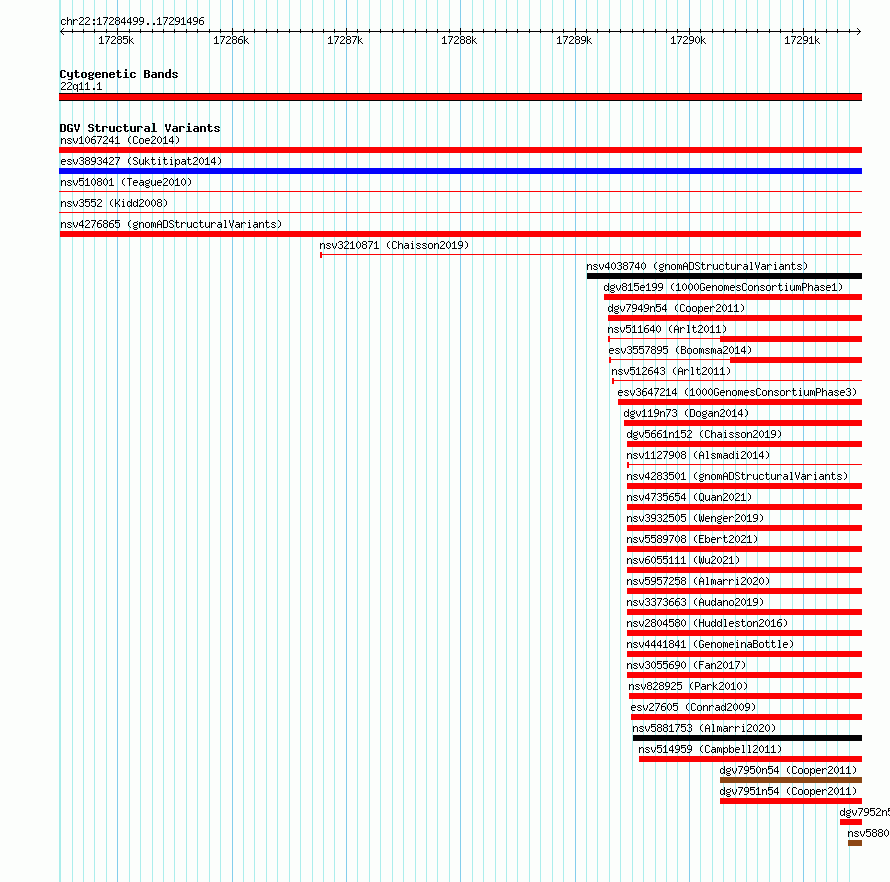The width and height of the screenshot is (890, 882).
Task: Select dgv7951n54 (Cooper2011) variant label
Action: click(788, 791)
